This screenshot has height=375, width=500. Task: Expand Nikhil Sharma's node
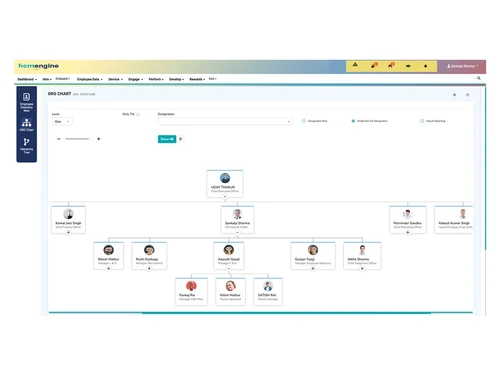pos(362,268)
